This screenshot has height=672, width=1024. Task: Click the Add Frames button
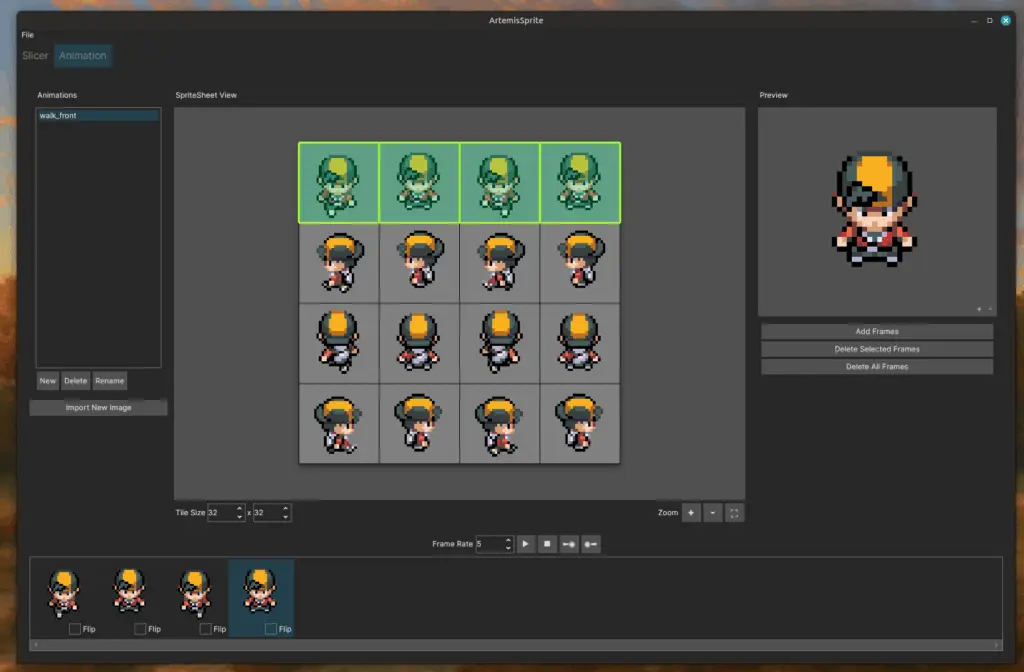click(x=876, y=331)
